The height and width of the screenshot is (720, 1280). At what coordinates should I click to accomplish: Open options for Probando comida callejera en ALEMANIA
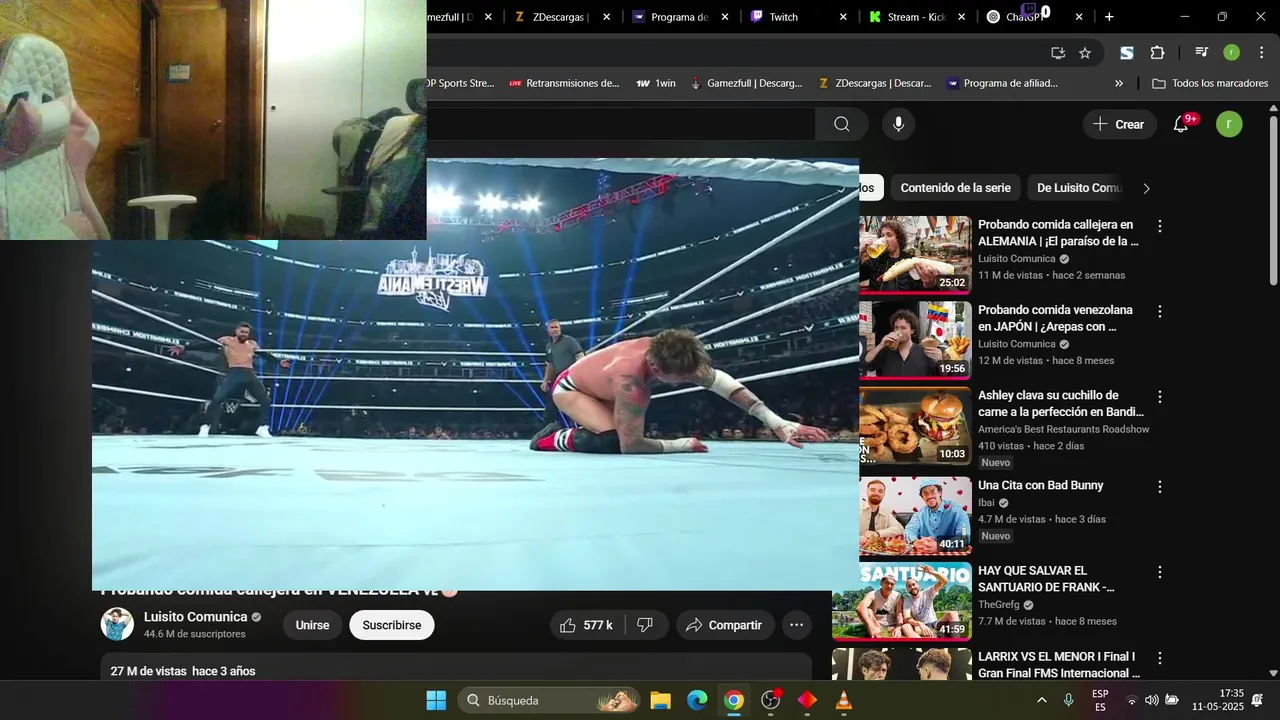tap(1160, 227)
